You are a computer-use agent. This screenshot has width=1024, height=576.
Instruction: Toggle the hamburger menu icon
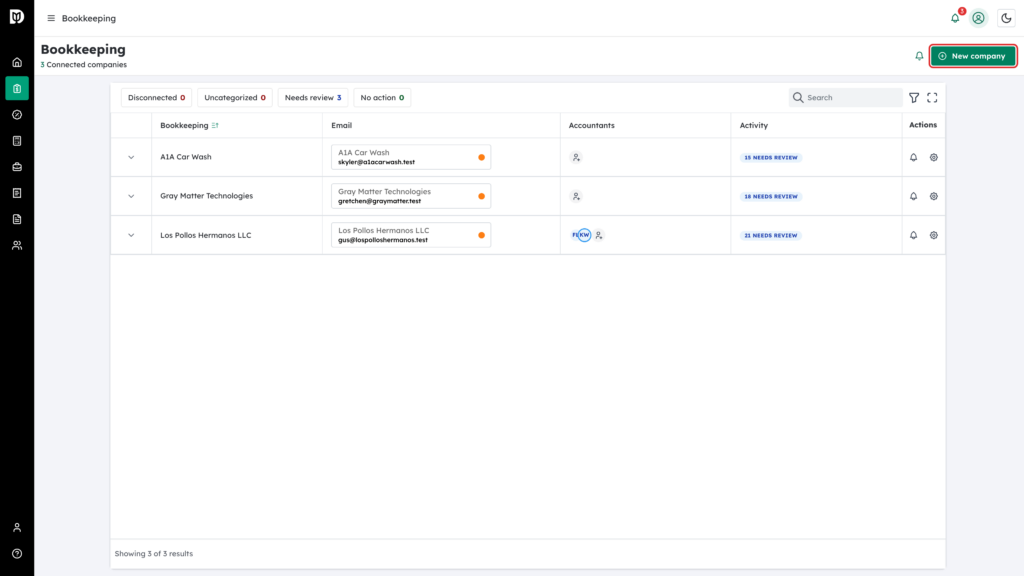51,18
